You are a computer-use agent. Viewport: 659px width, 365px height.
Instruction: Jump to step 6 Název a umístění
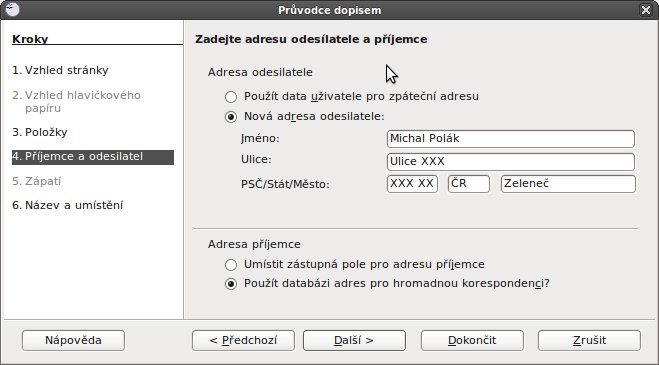tap(68, 205)
